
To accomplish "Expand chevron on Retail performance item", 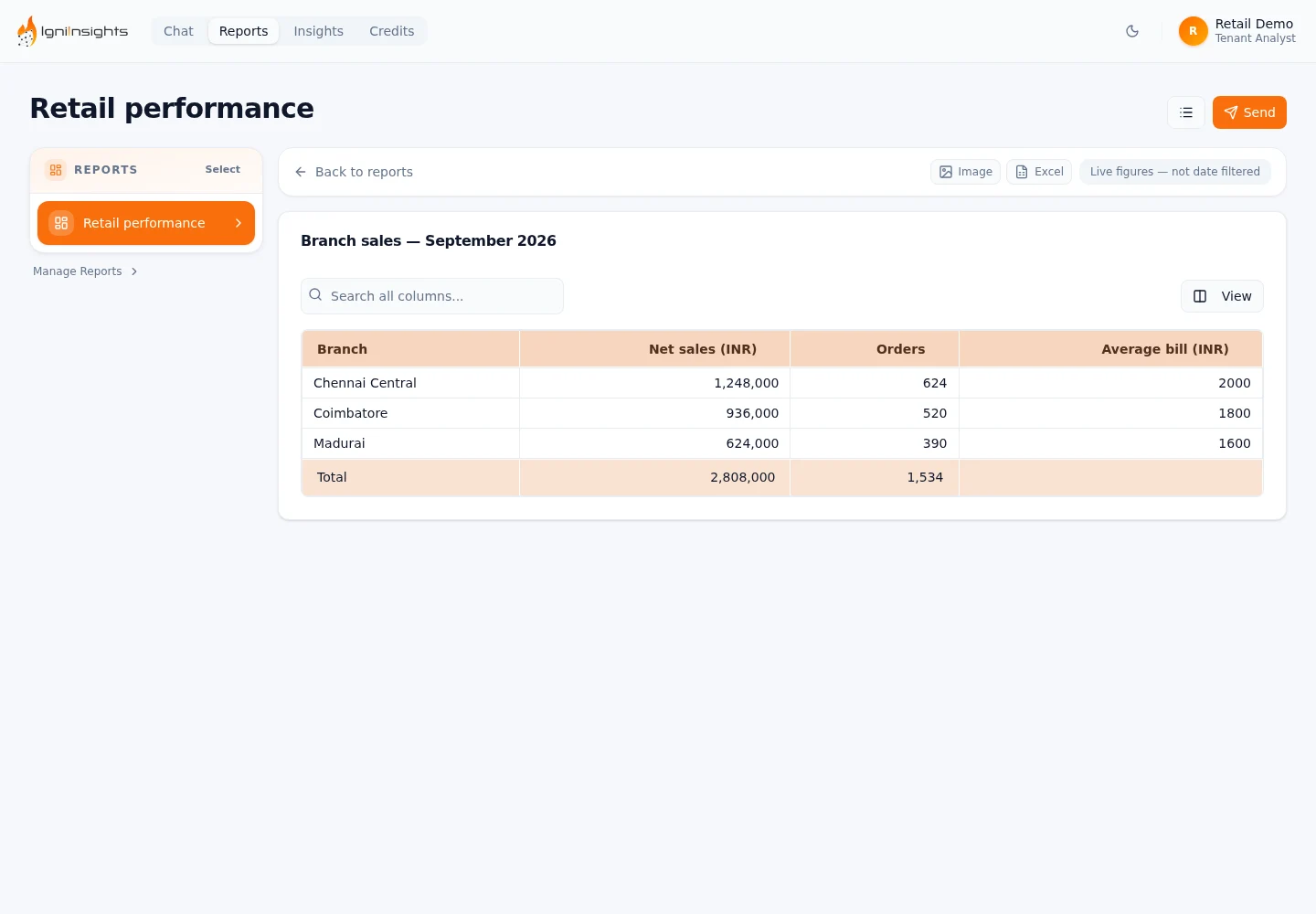I will pos(239,223).
